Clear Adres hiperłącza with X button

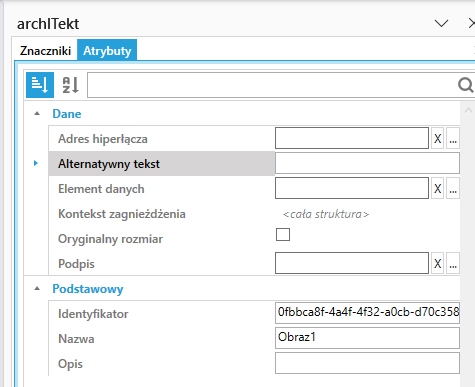[x=437, y=138]
